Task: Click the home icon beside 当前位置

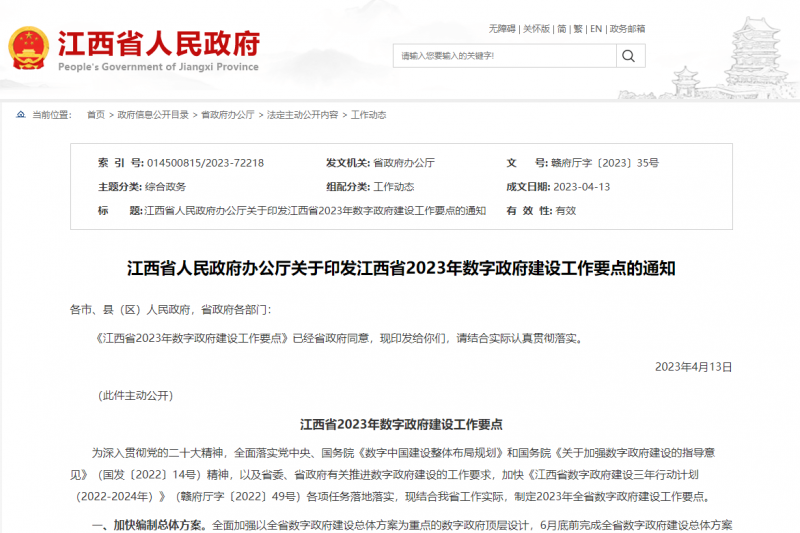Action: [x=20, y=115]
